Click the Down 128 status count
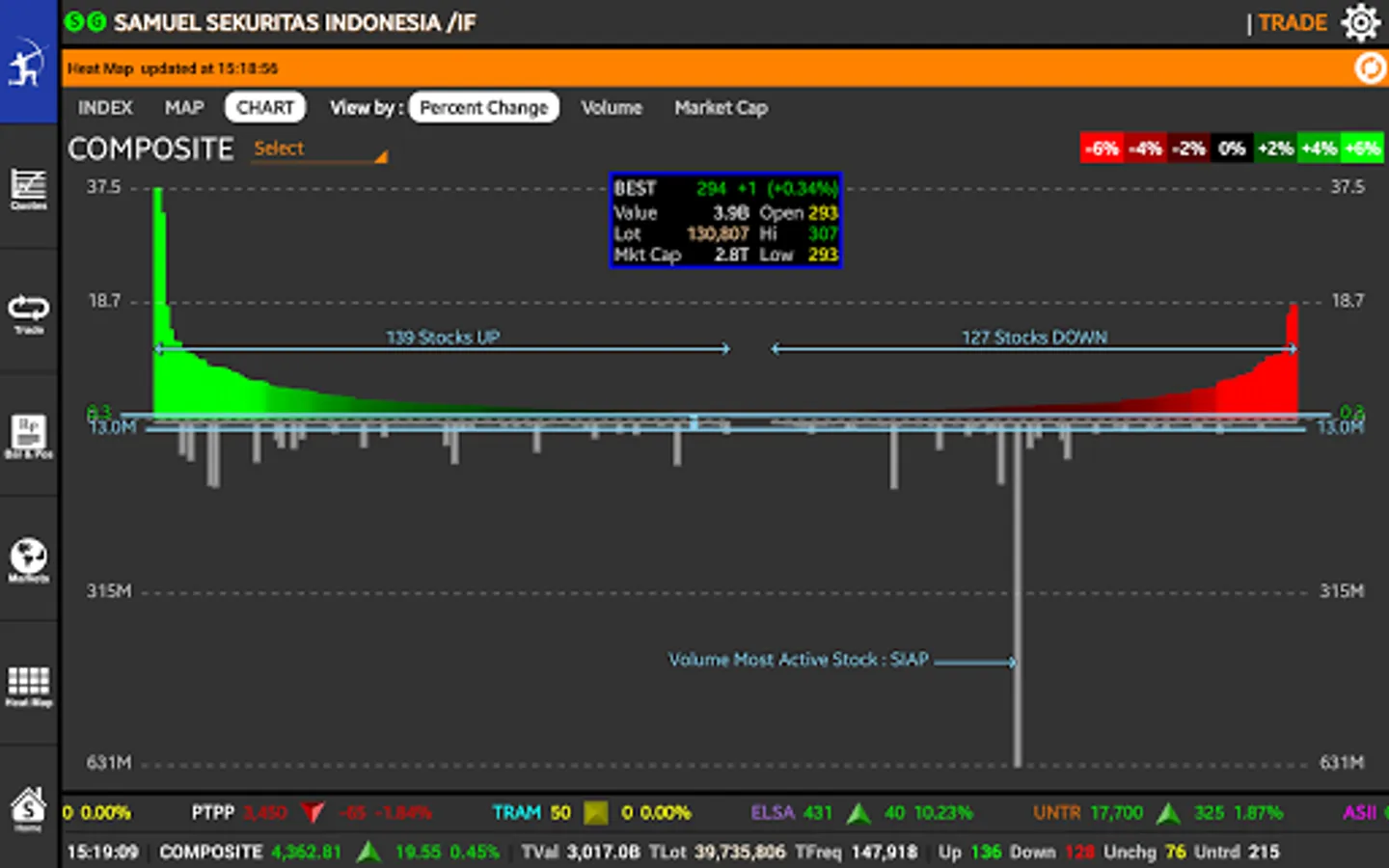 (x=1051, y=852)
